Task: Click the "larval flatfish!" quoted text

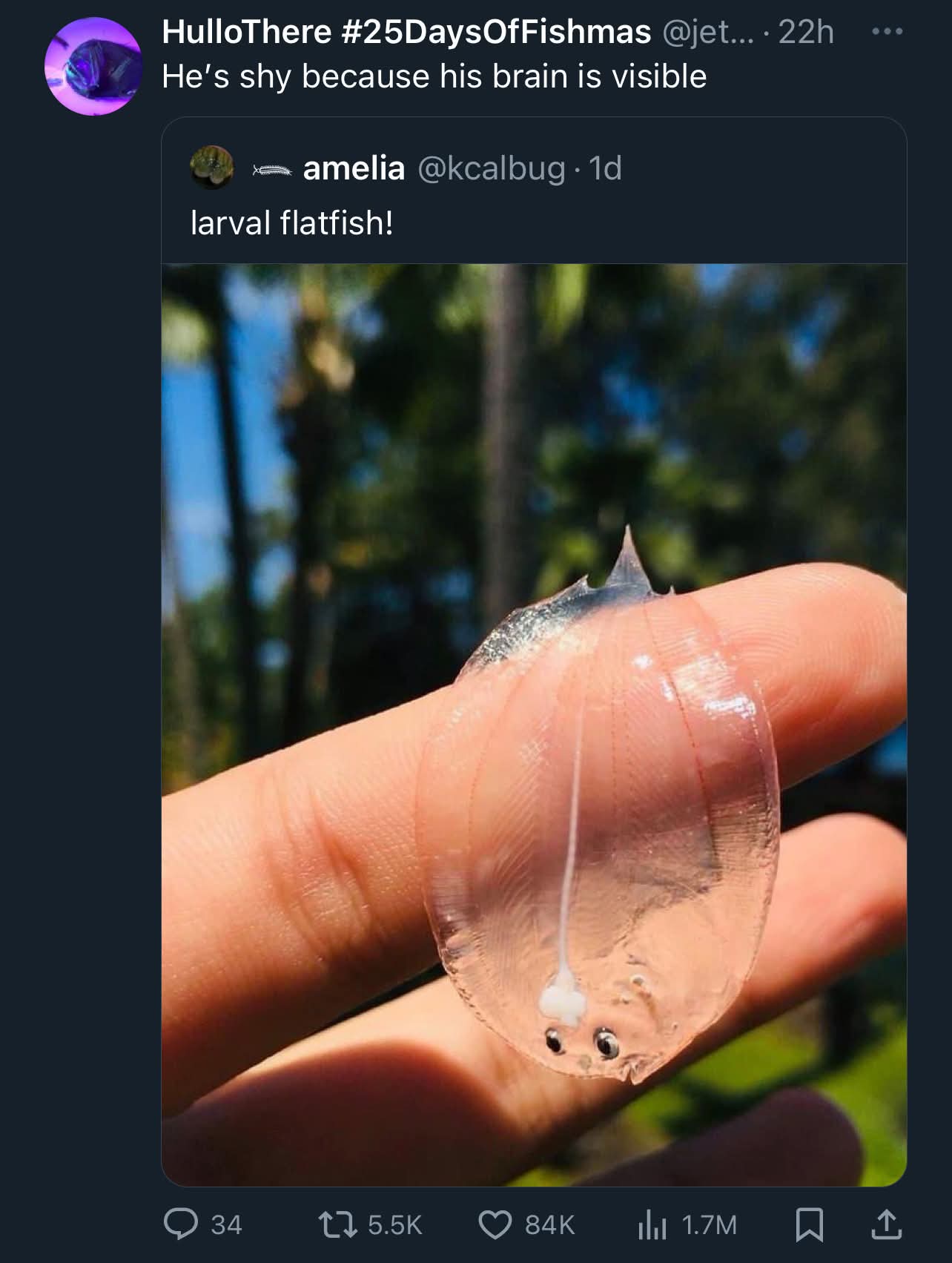Action: pyautogui.click(x=291, y=222)
